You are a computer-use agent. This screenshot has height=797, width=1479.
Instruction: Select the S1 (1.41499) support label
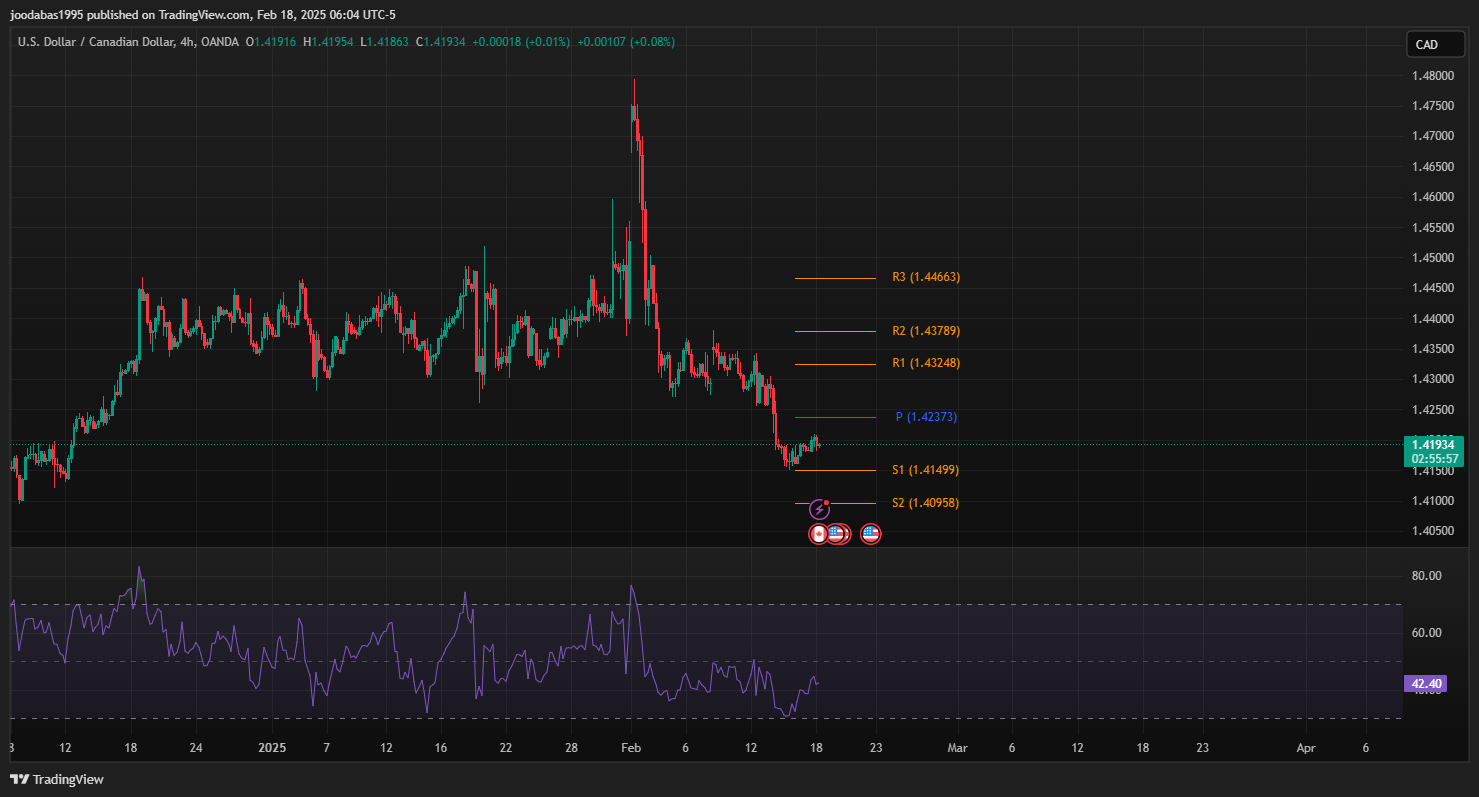click(925, 470)
